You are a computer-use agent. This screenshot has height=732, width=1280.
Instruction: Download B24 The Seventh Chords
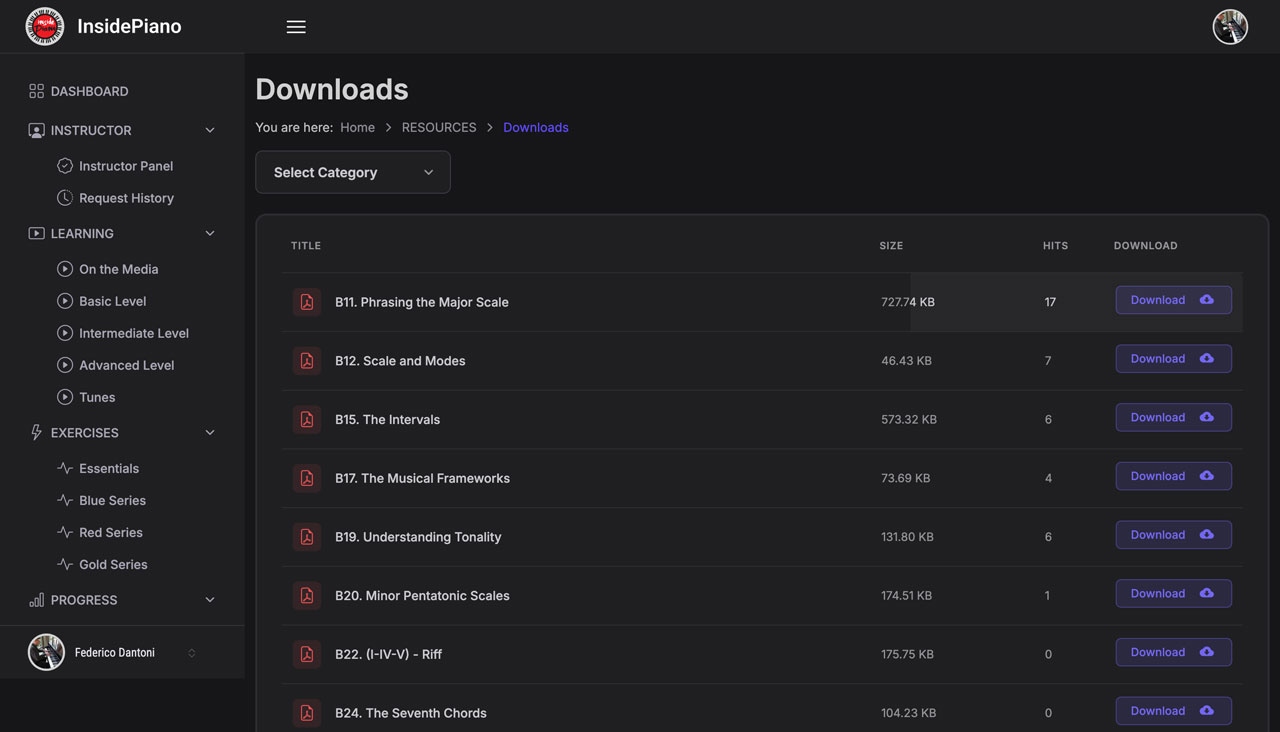point(1174,711)
